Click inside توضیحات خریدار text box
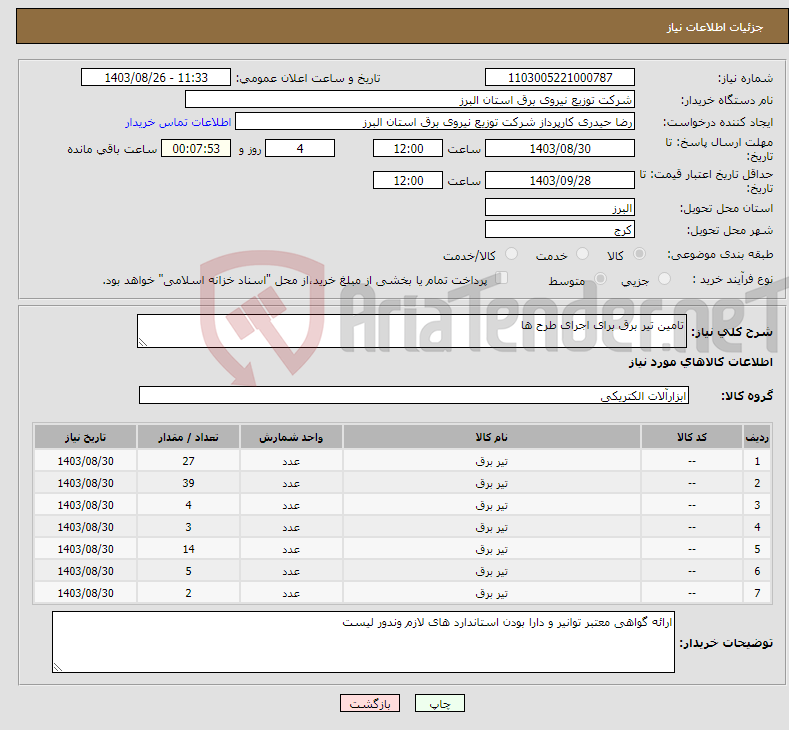789x730 pixels. [363, 642]
